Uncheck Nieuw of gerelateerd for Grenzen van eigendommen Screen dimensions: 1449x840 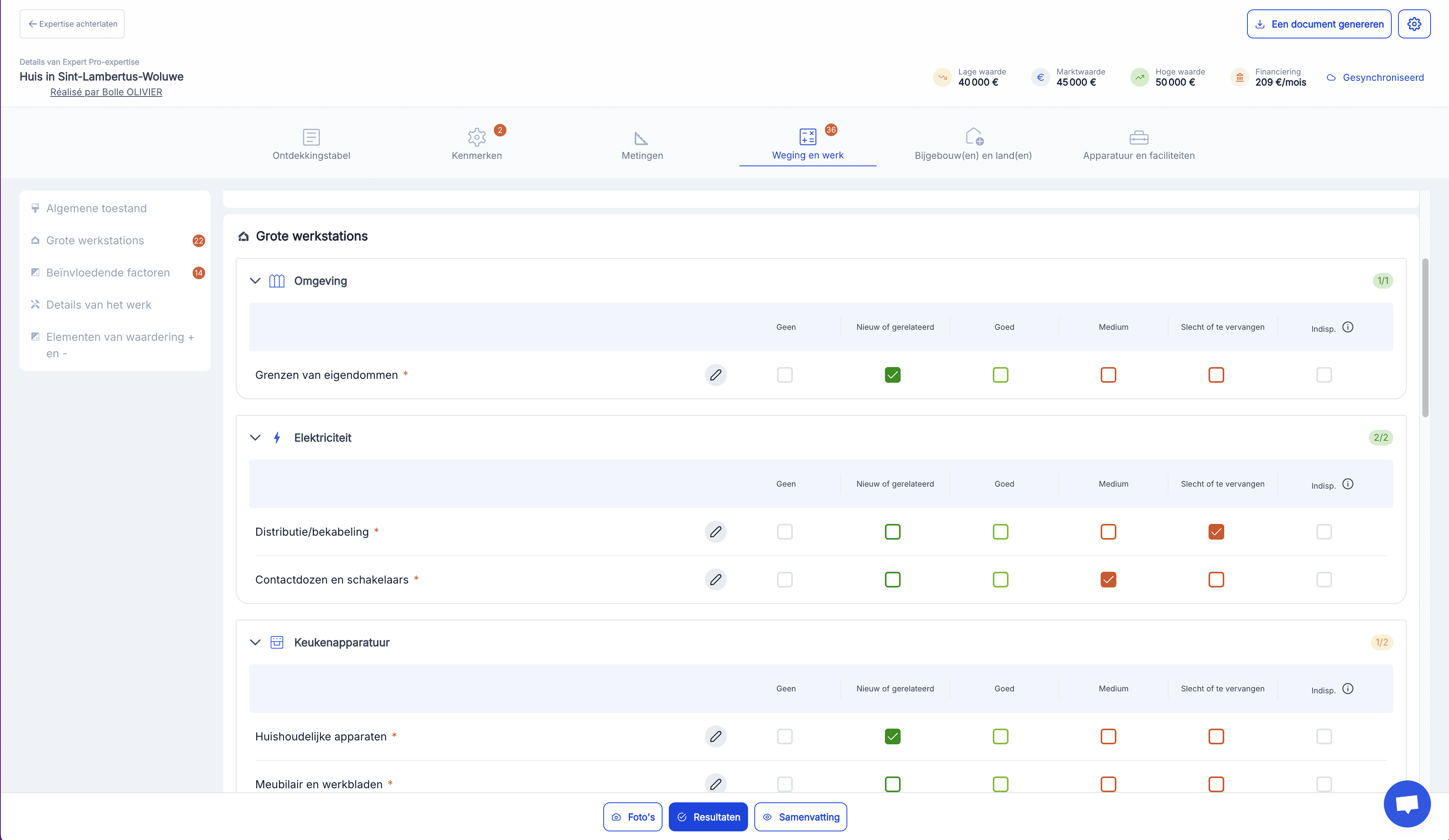(x=892, y=375)
